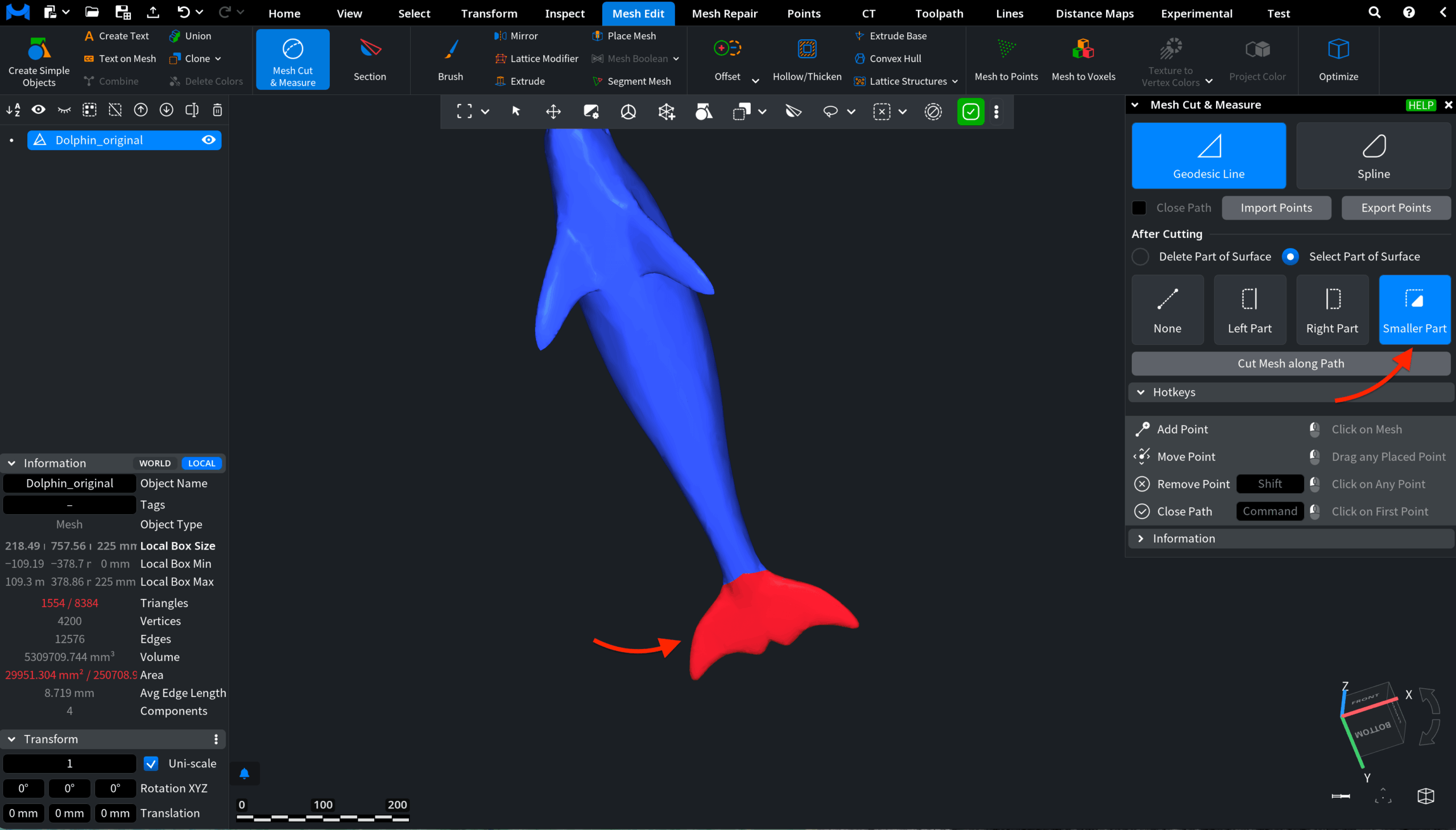This screenshot has height=830, width=1456.
Task: Click the delete trash icon in the object list toolbar
Action: tap(217, 110)
